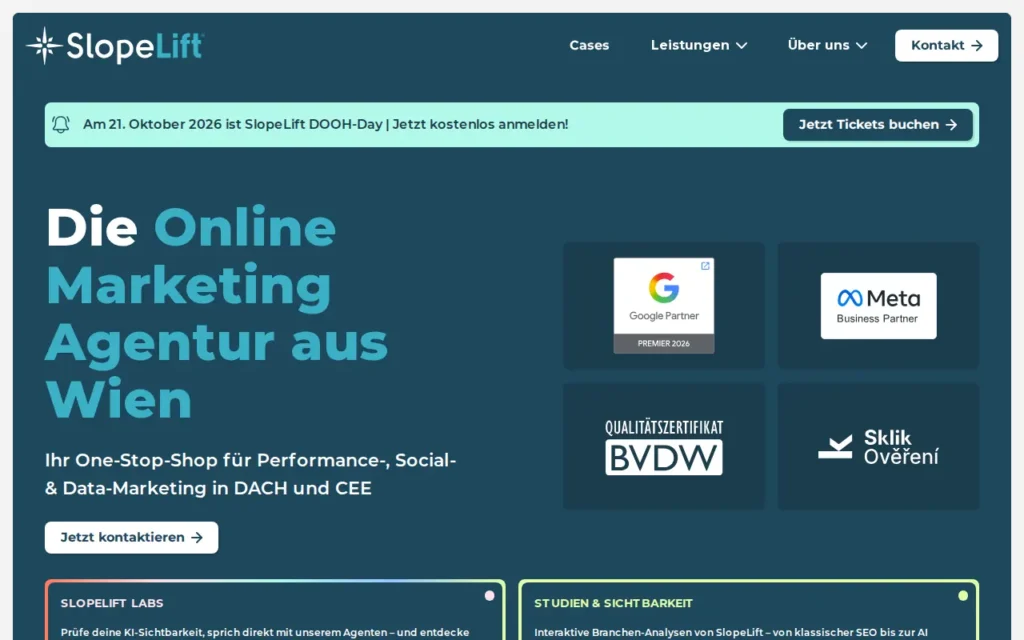Image resolution: width=1024 pixels, height=640 pixels.
Task: Click the Kontakt button
Action: tap(946, 45)
